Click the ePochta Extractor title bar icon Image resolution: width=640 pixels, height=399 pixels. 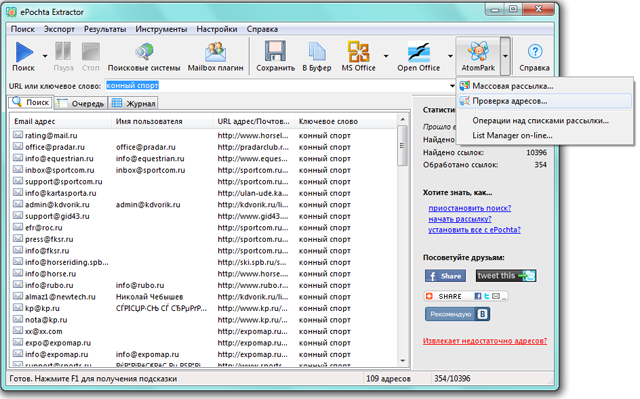click(x=11, y=12)
